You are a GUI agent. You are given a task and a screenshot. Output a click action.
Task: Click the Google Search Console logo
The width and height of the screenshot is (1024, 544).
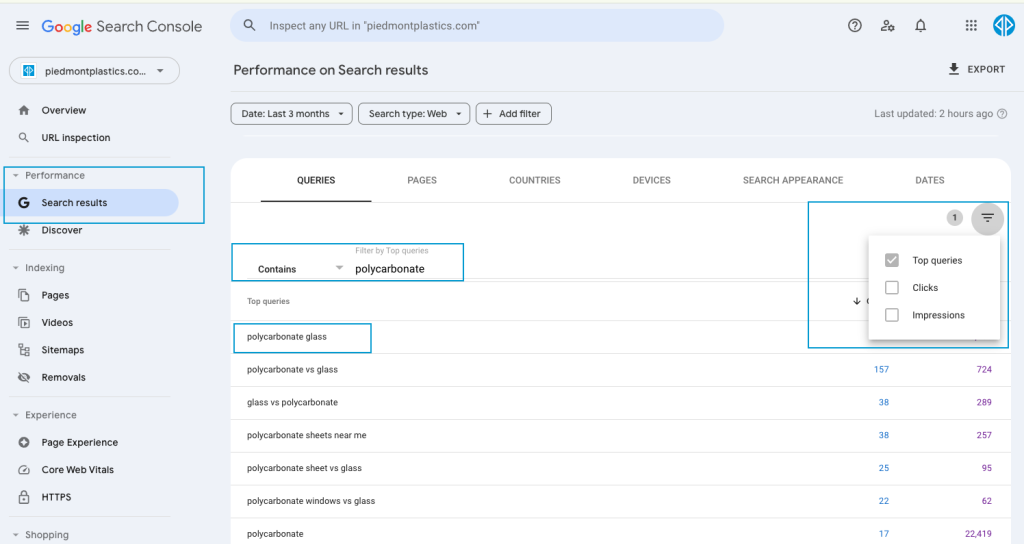point(121,26)
